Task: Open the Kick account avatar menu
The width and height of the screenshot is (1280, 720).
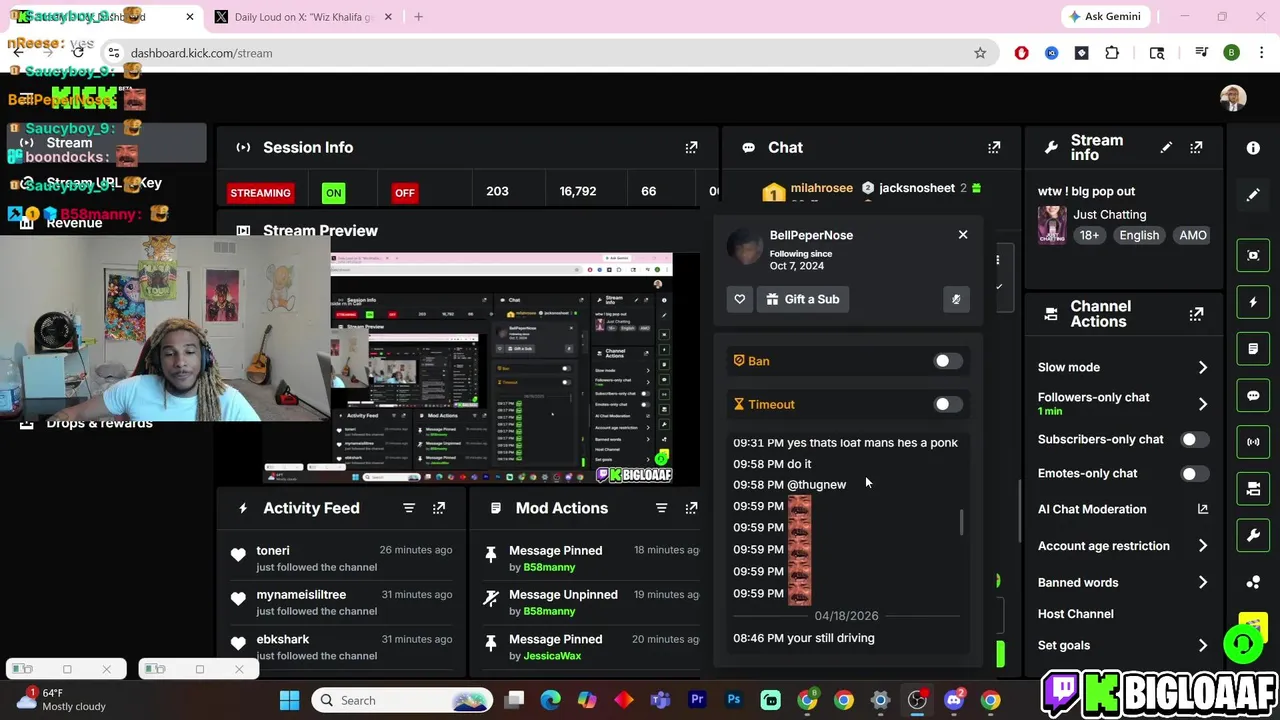Action: 1233,97
